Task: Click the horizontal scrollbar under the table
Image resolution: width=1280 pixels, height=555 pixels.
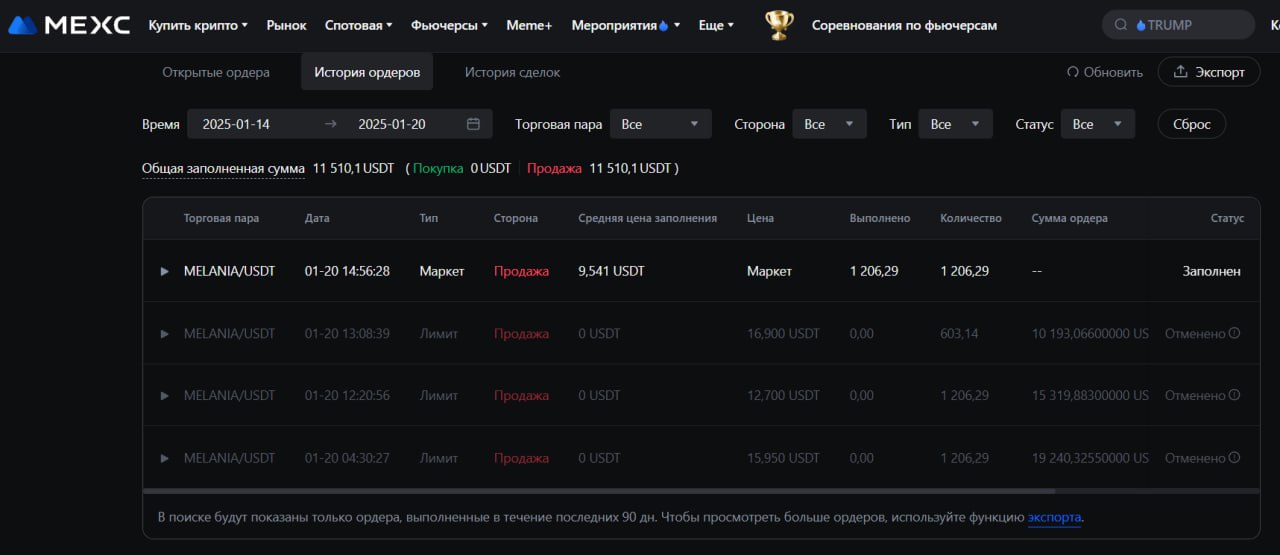Action: coord(599,491)
